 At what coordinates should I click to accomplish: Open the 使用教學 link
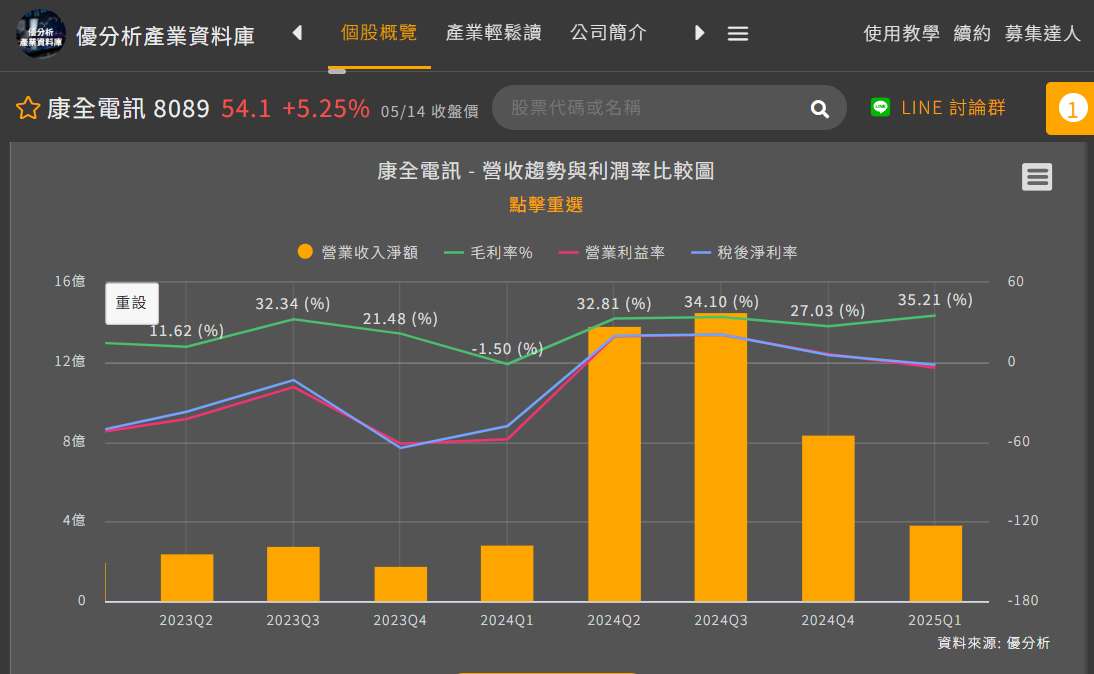coord(901,33)
